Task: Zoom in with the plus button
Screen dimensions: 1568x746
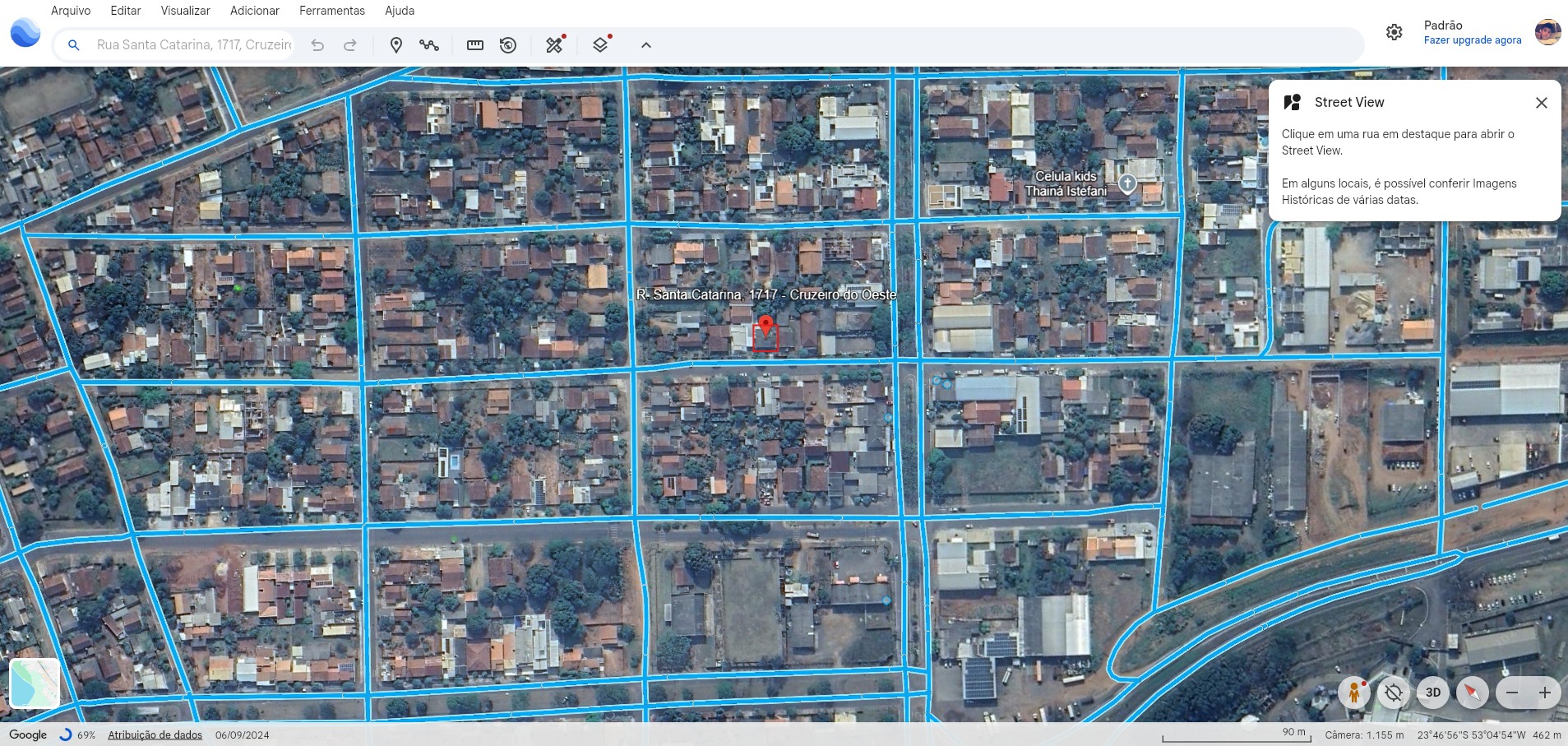Action: click(x=1544, y=693)
